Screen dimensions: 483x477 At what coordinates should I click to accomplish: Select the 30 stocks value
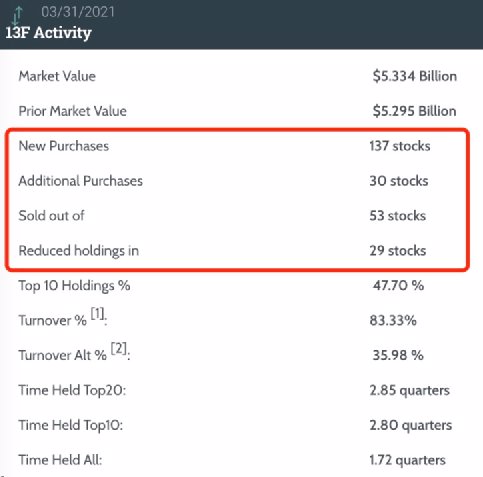399,181
